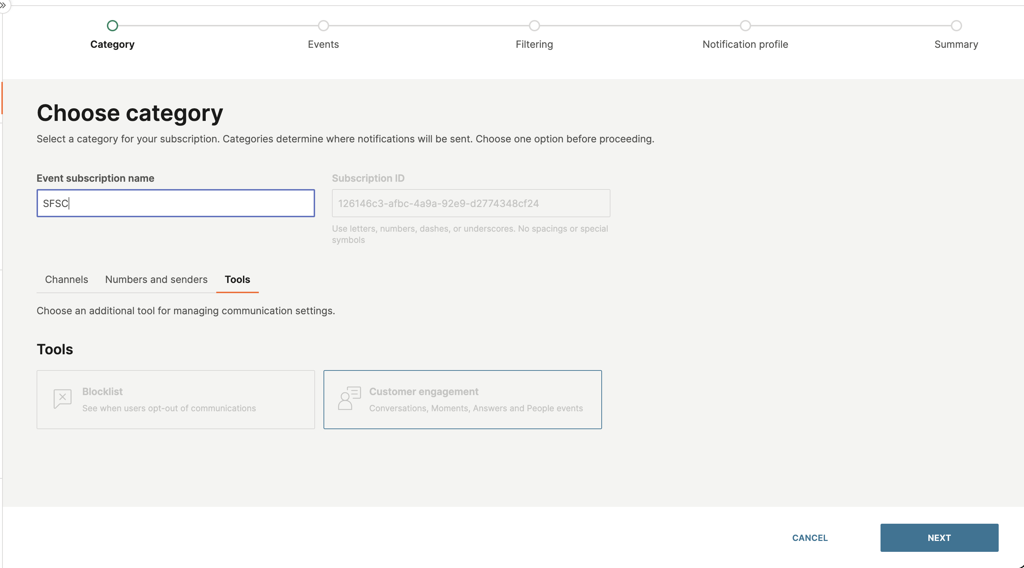The image size is (1024, 568).
Task: Open the Filtering step circle
Action: (534, 25)
